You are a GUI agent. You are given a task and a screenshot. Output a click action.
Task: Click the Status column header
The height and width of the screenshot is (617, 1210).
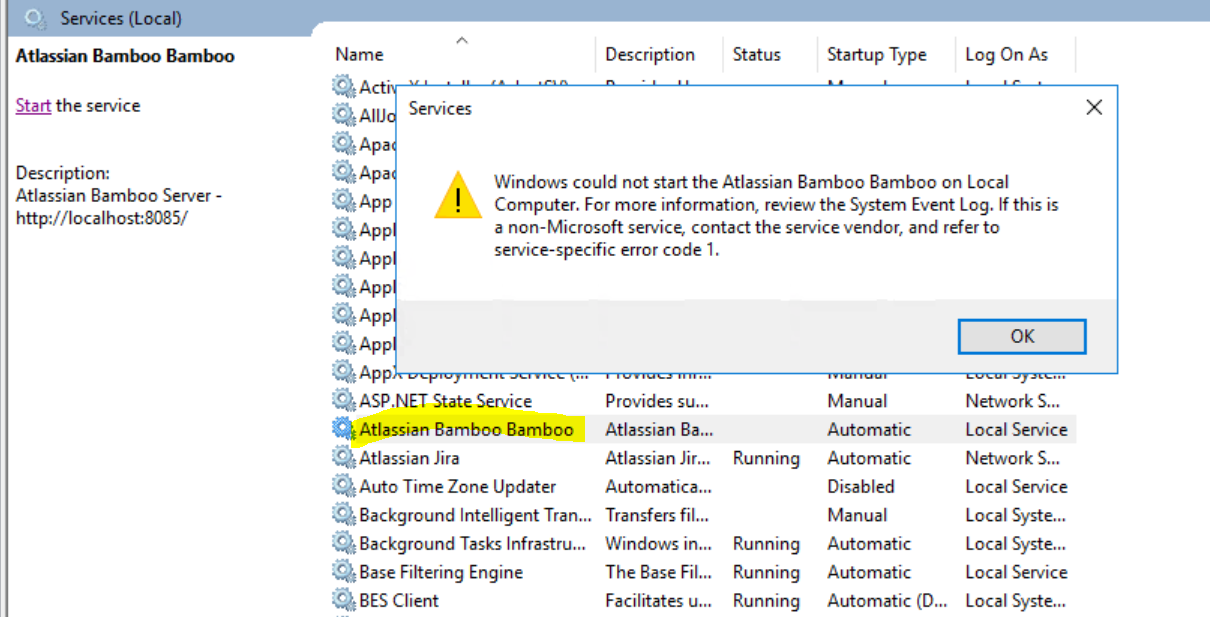click(x=756, y=55)
